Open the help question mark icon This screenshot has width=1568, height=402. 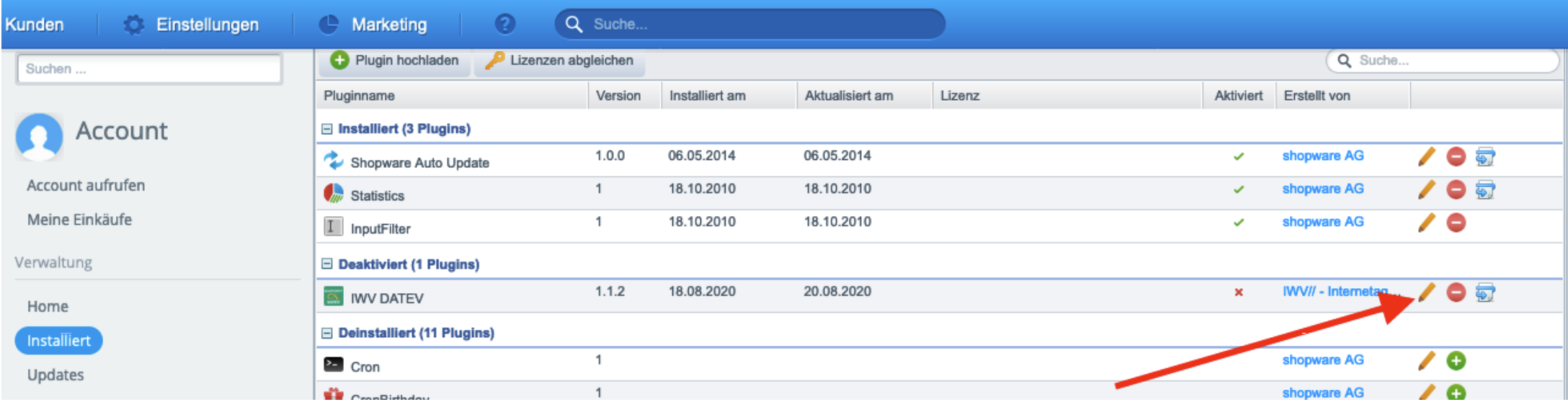[504, 24]
